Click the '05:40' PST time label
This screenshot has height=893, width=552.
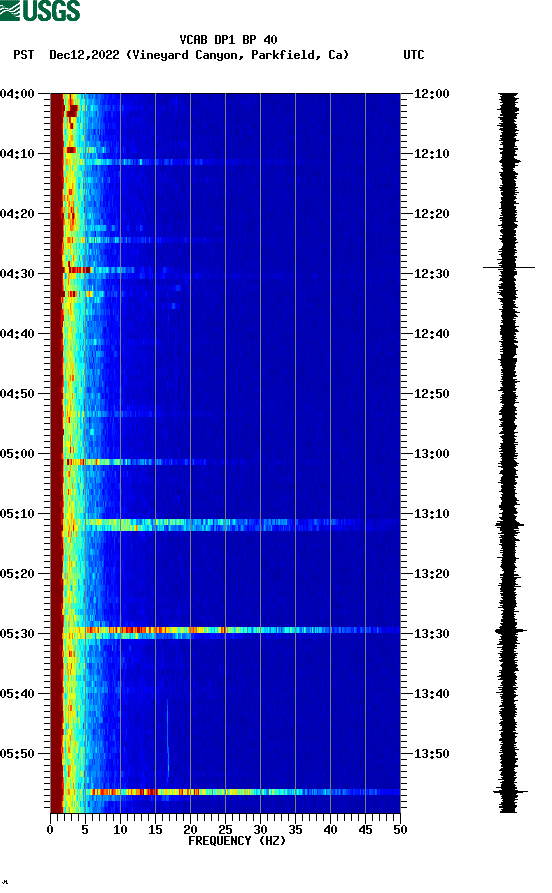tap(17, 694)
